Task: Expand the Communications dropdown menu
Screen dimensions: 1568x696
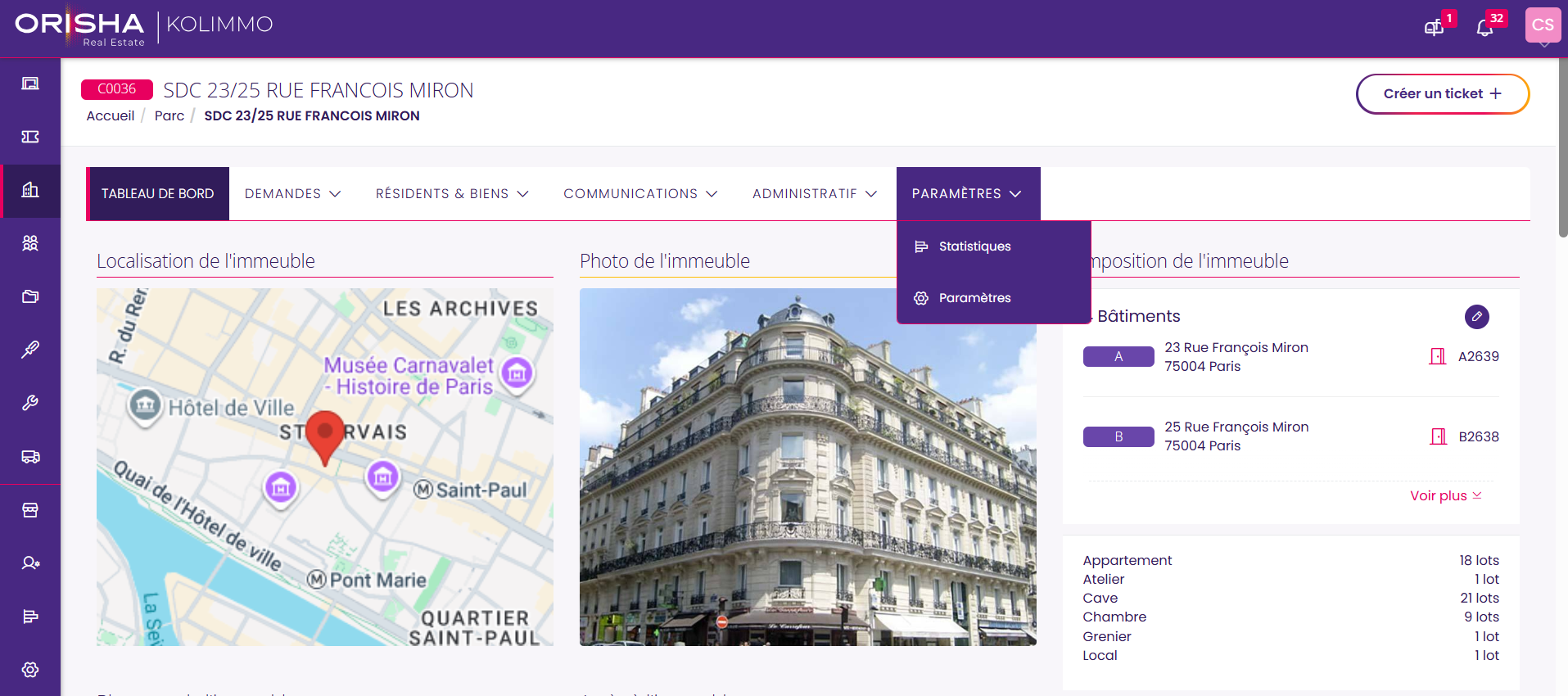Action: tap(640, 194)
